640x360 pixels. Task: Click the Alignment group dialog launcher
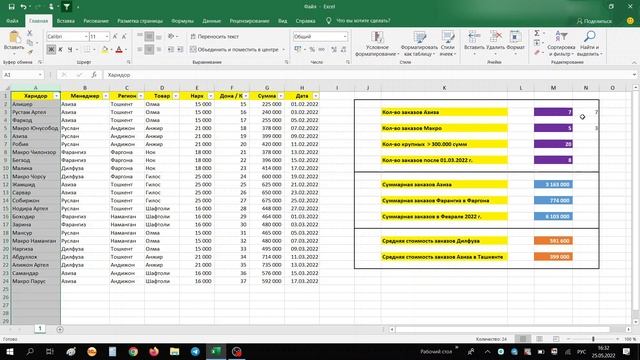(287, 62)
